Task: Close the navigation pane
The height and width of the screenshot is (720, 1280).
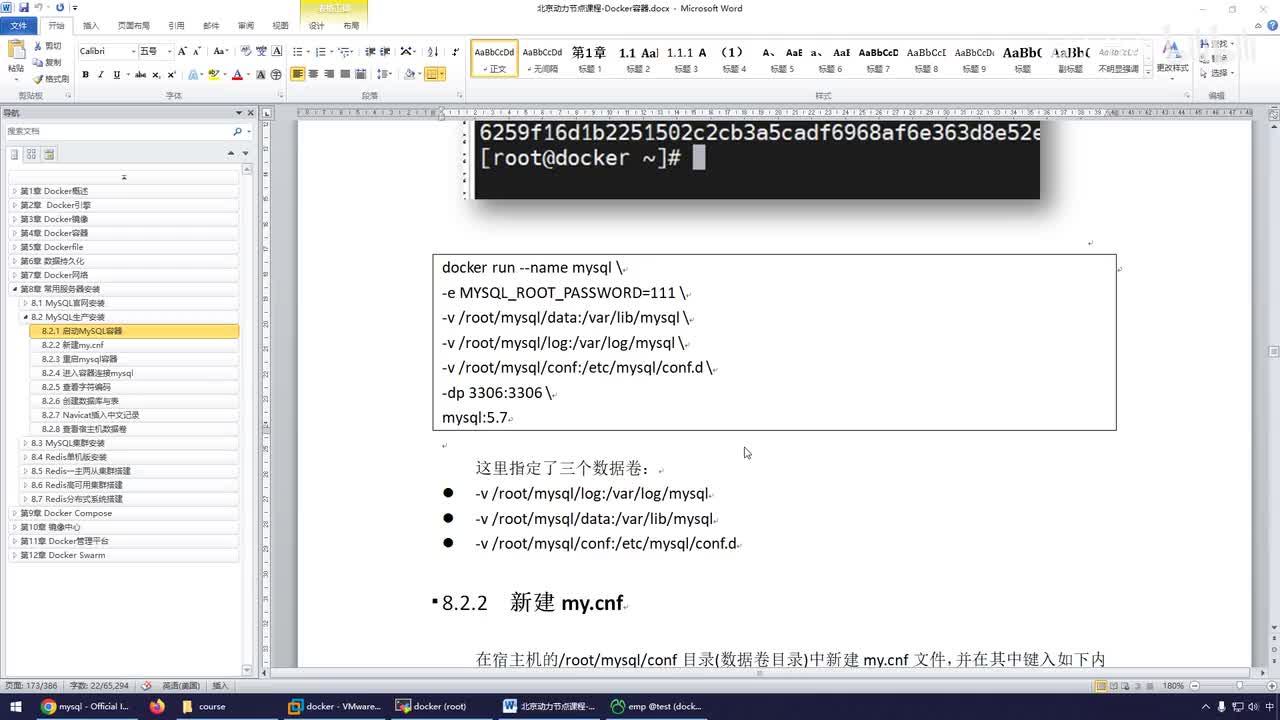Action: click(x=250, y=113)
